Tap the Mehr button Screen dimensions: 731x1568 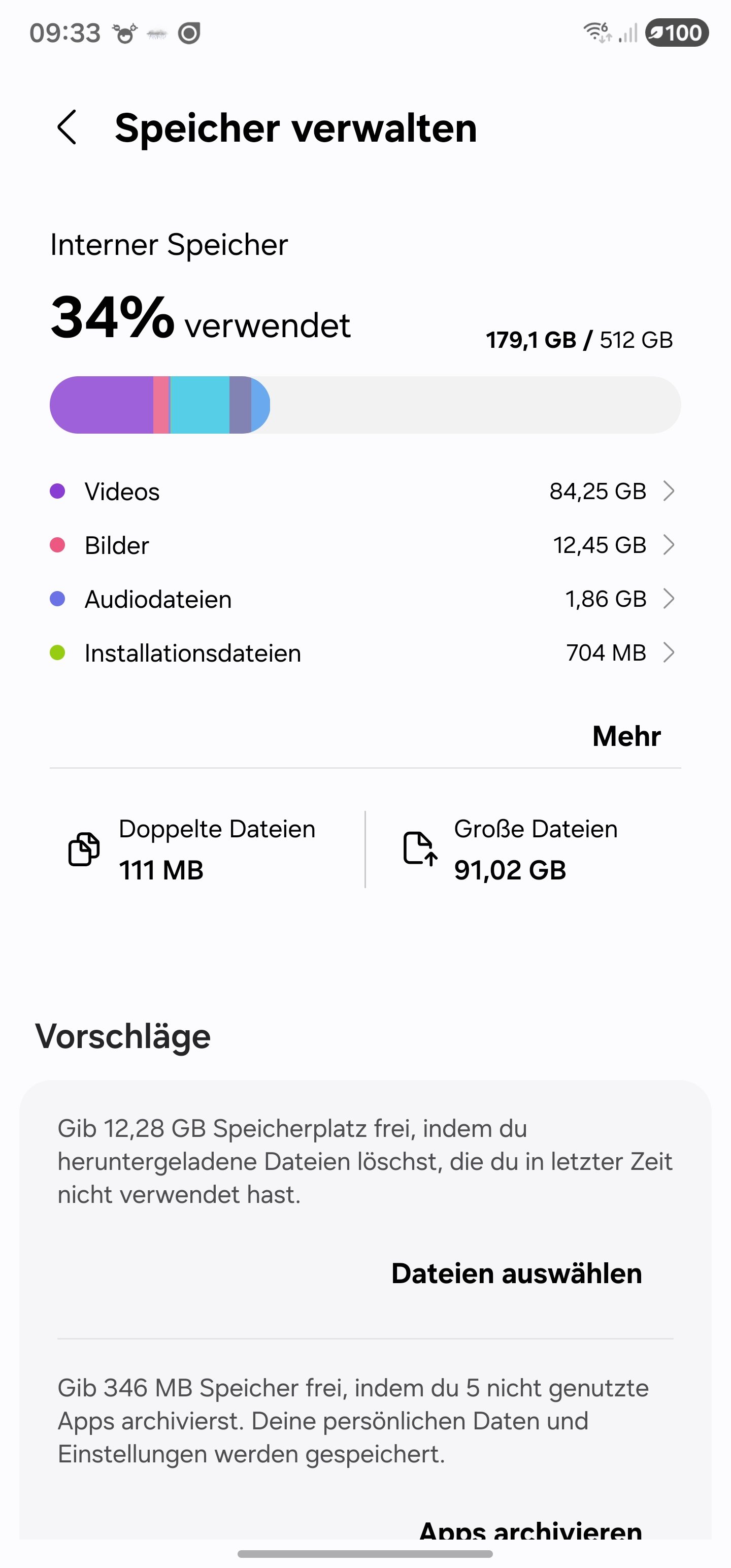click(626, 736)
